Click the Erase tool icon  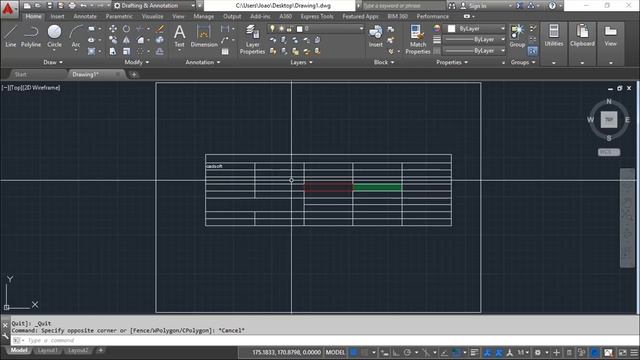pos(160,29)
